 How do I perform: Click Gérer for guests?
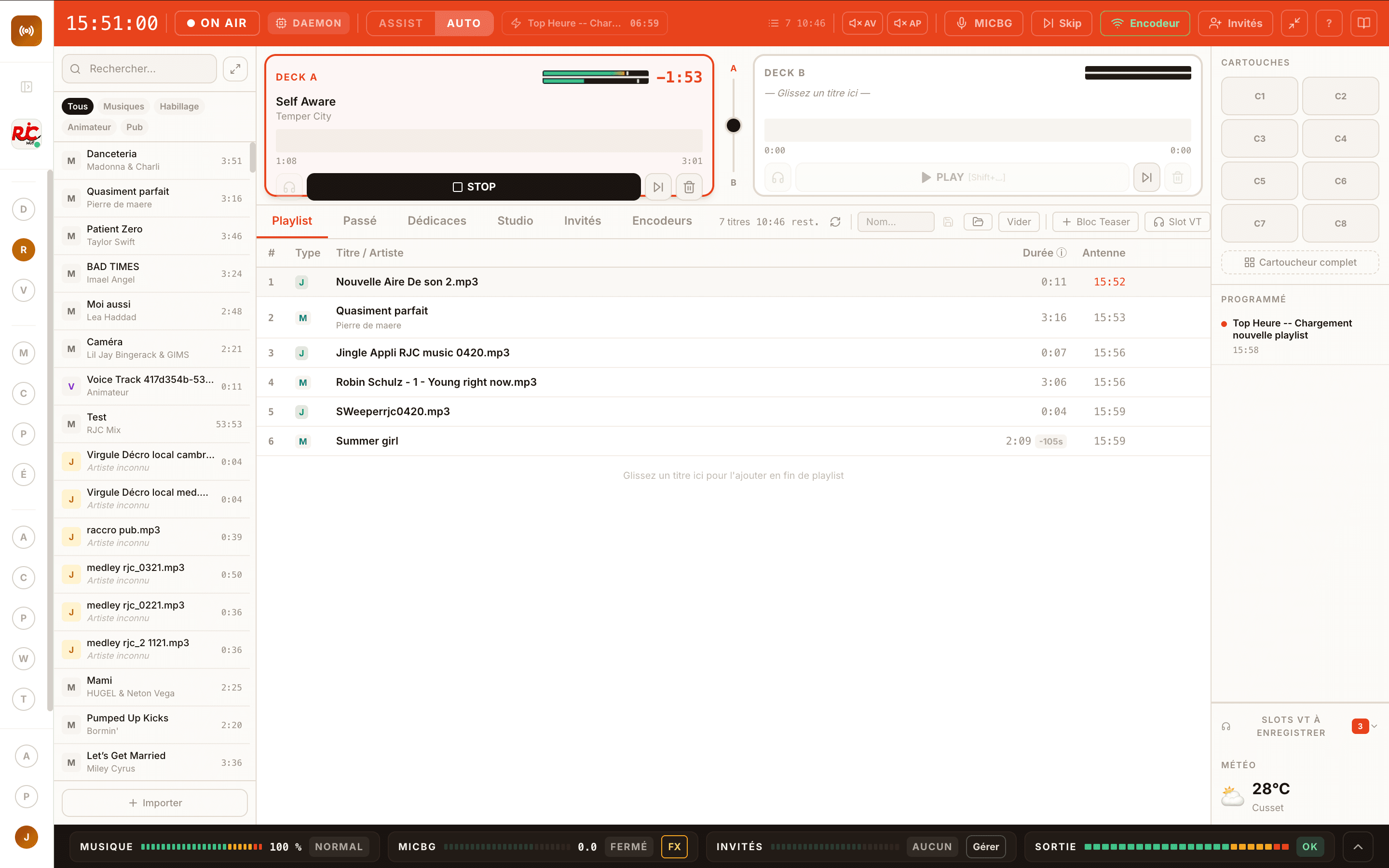tap(985, 847)
